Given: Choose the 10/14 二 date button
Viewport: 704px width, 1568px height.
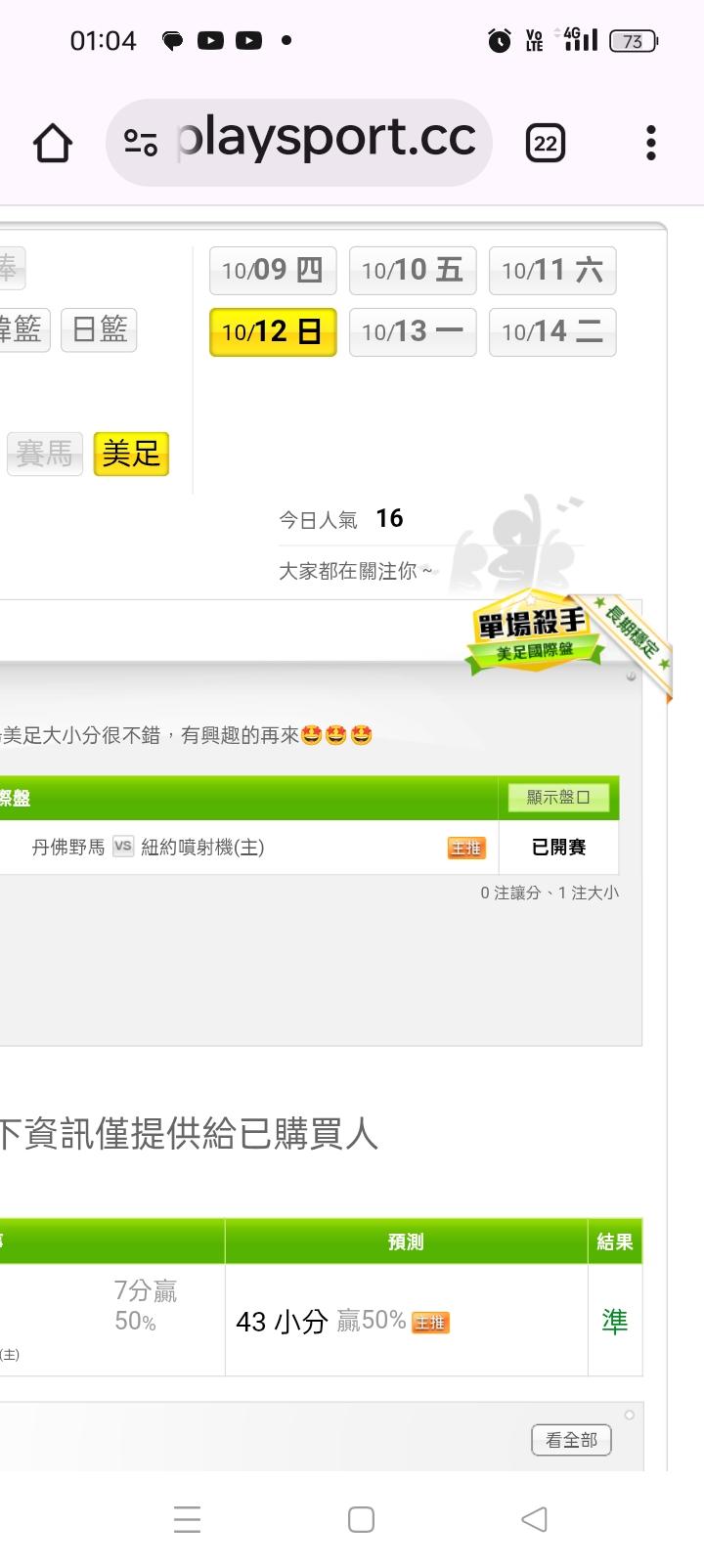Looking at the screenshot, I should pyautogui.click(x=552, y=332).
